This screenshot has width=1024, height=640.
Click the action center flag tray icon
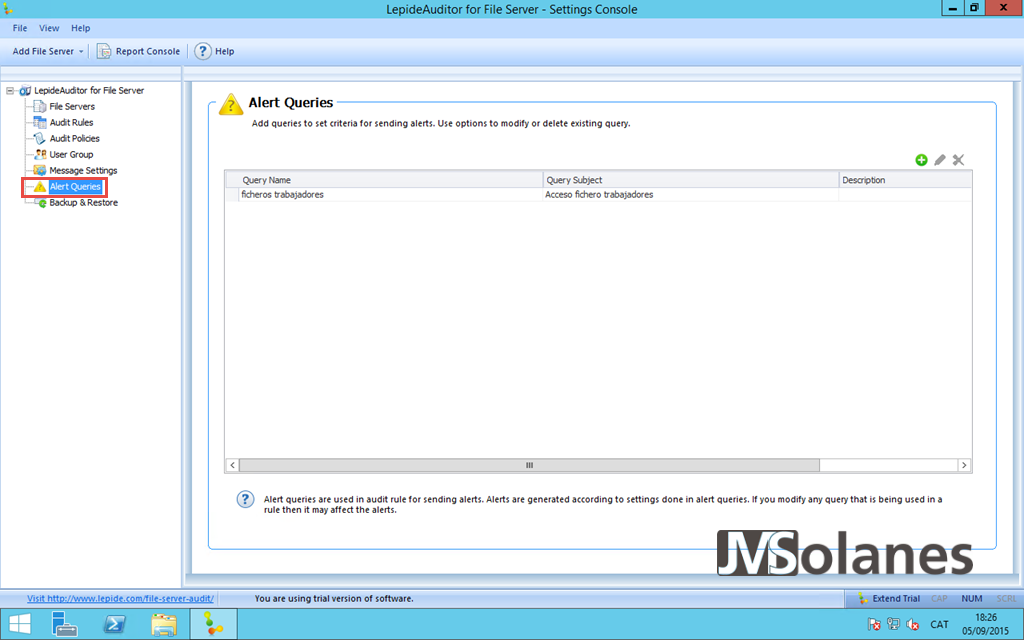tap(874, 624)
